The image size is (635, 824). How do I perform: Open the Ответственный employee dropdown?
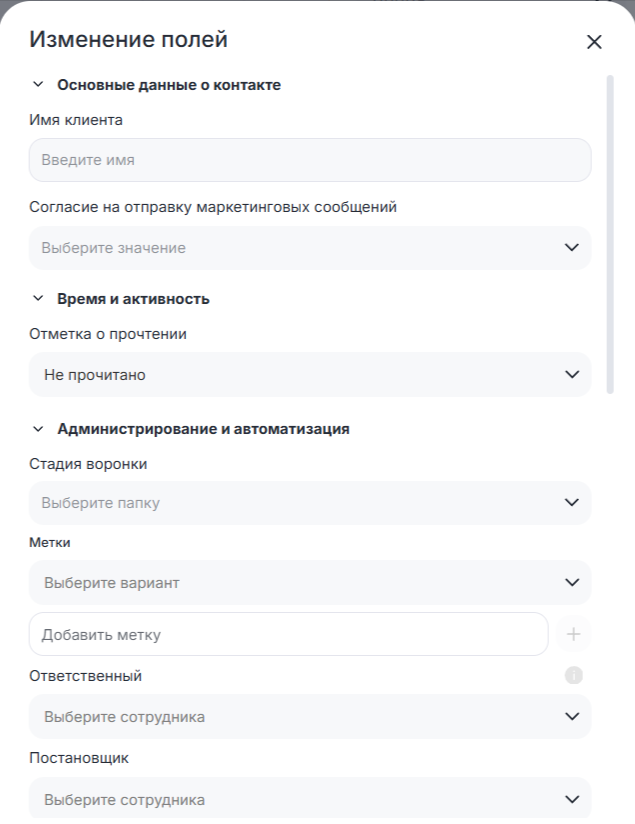point(300,717)
